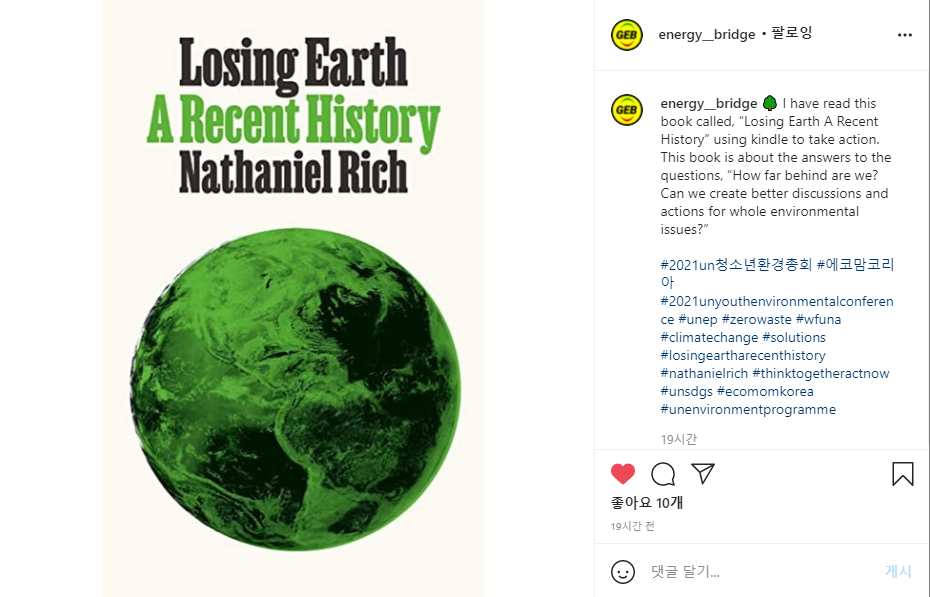The width and height of the screenshot is (930, 597).
Task: Open emoji picker smiley icon
Action: 623,572
